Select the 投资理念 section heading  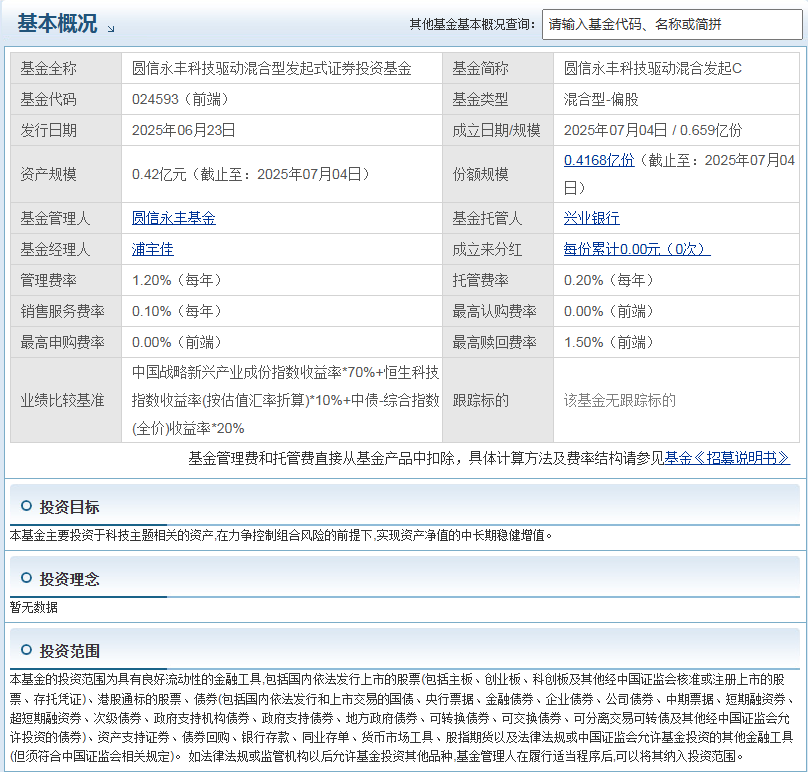(70, 579)
